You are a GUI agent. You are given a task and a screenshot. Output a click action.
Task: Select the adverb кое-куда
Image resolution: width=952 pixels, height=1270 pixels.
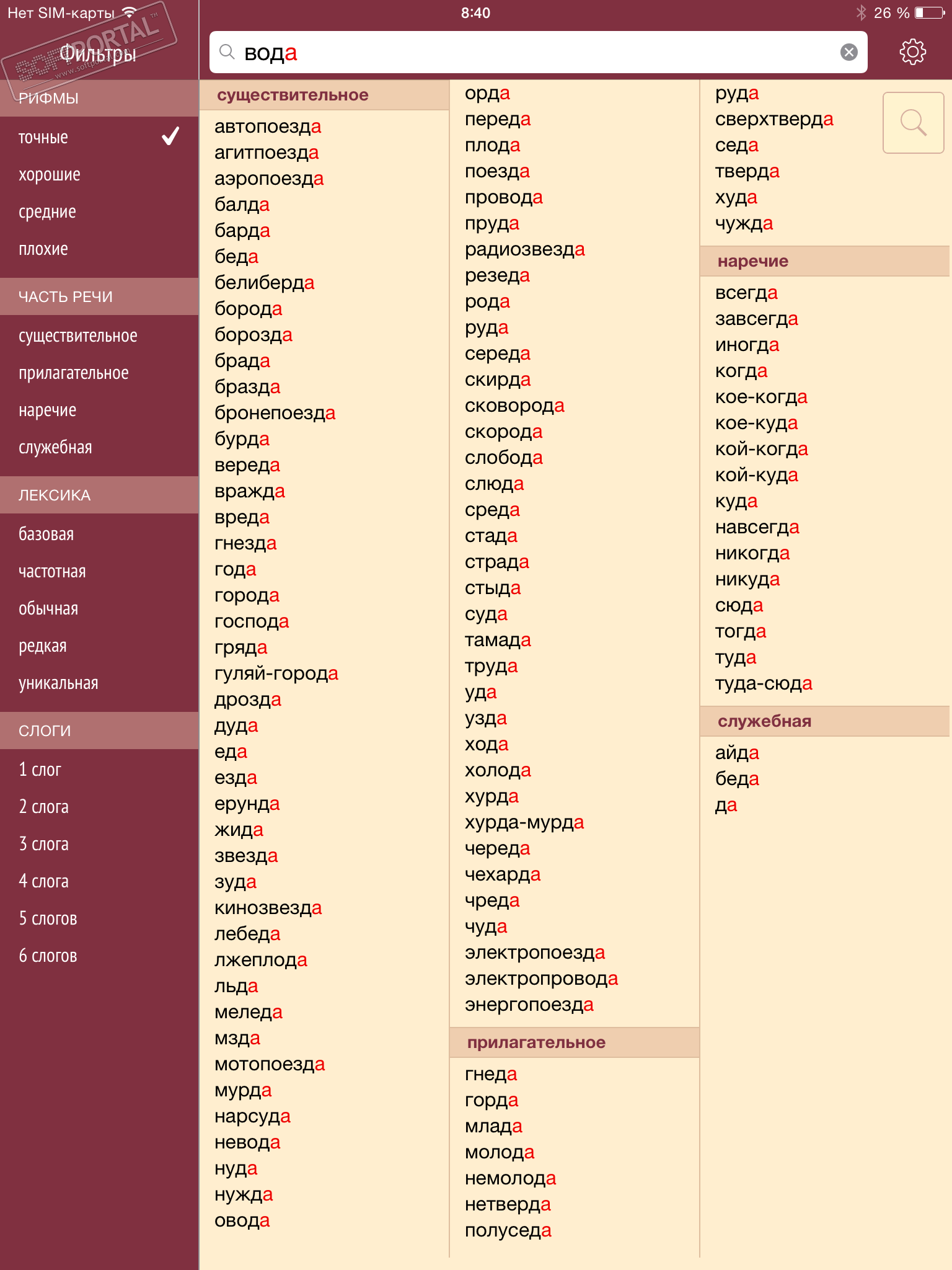tap(757, 423)
